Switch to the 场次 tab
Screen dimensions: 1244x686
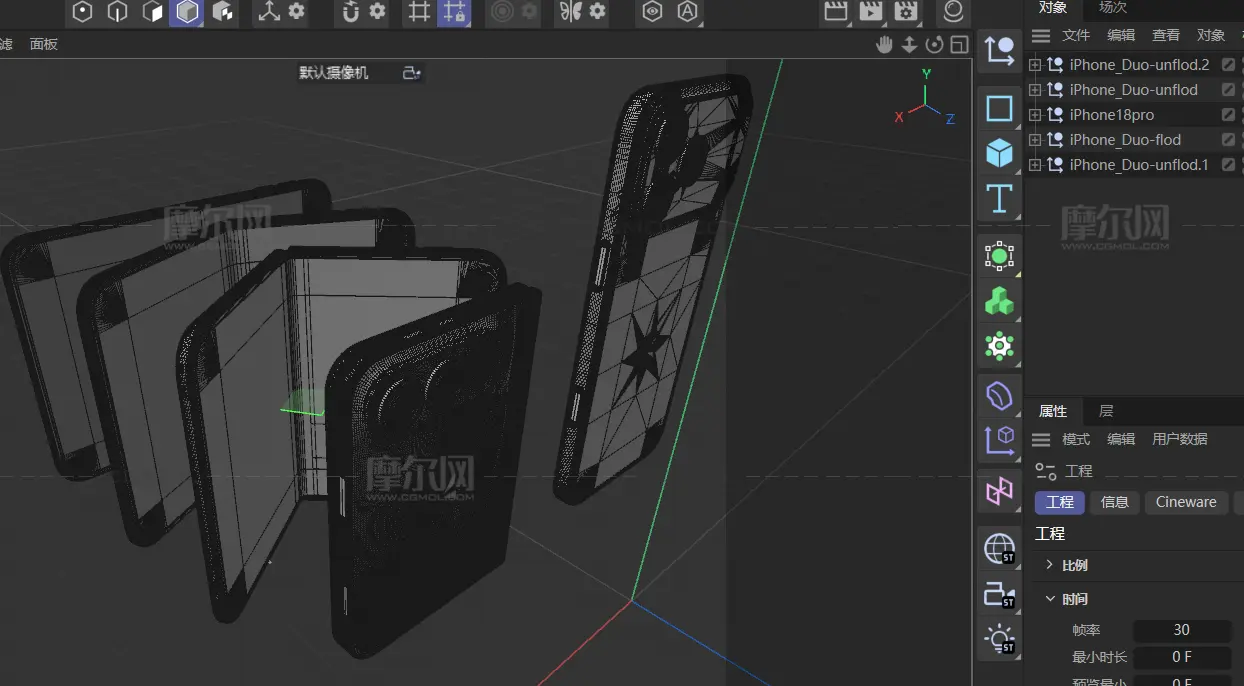(1113, 8)
